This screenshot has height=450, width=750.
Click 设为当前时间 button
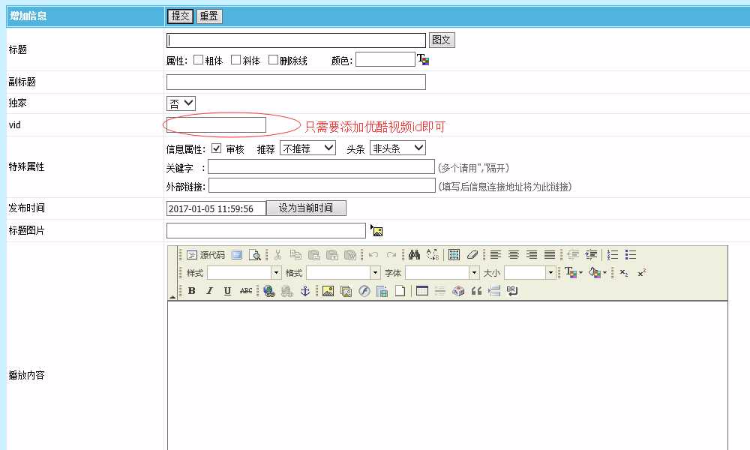[306, 208]
